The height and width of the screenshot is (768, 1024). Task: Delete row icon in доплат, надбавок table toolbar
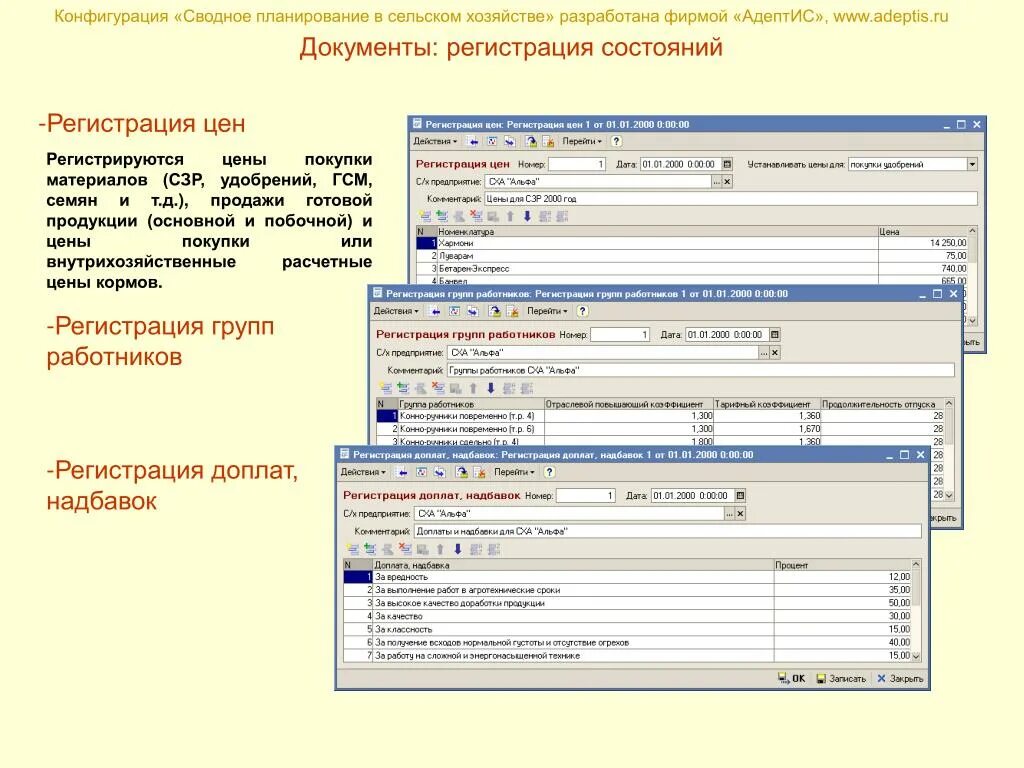[x=405, y=549]
